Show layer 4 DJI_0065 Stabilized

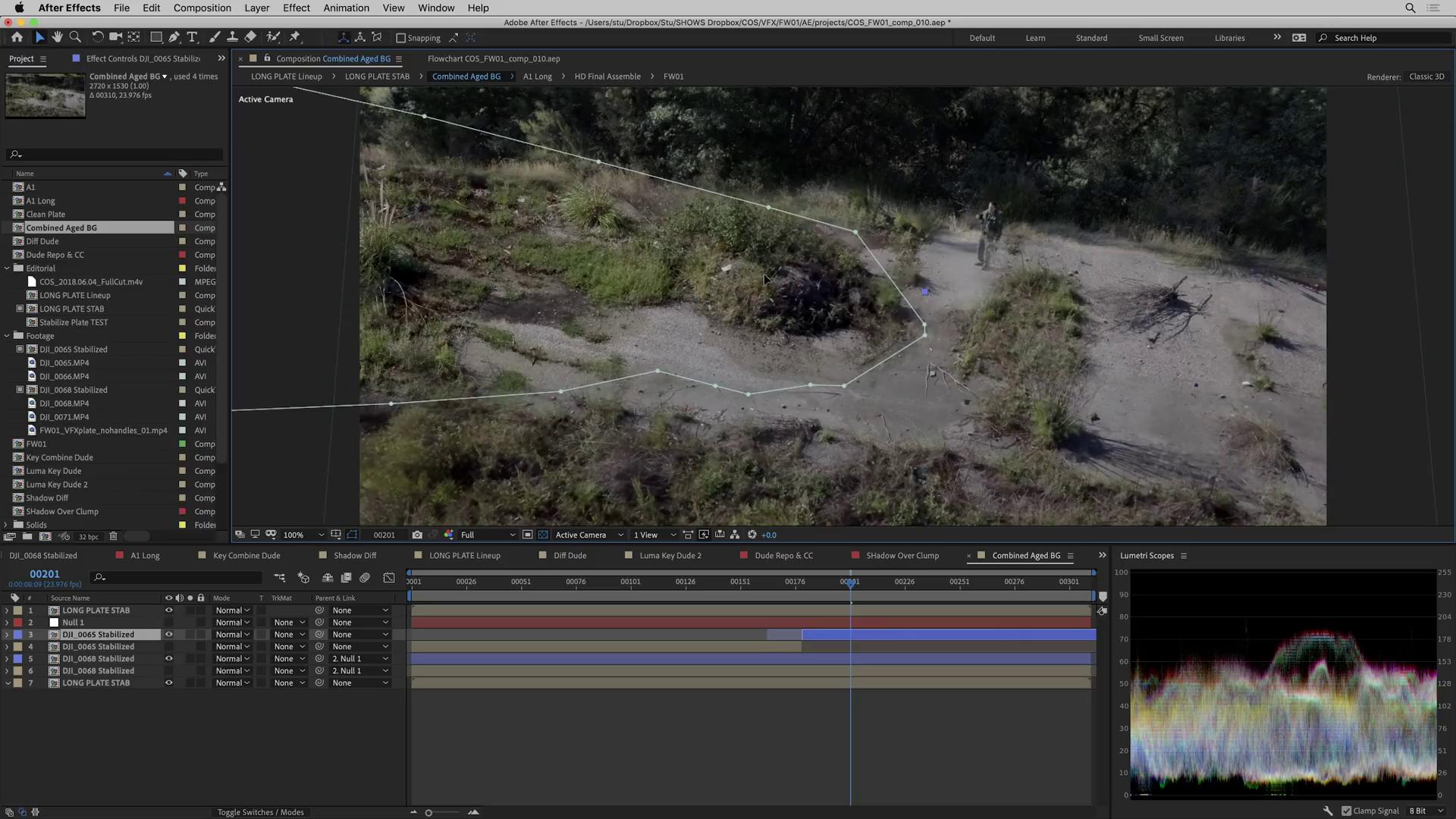169,647
